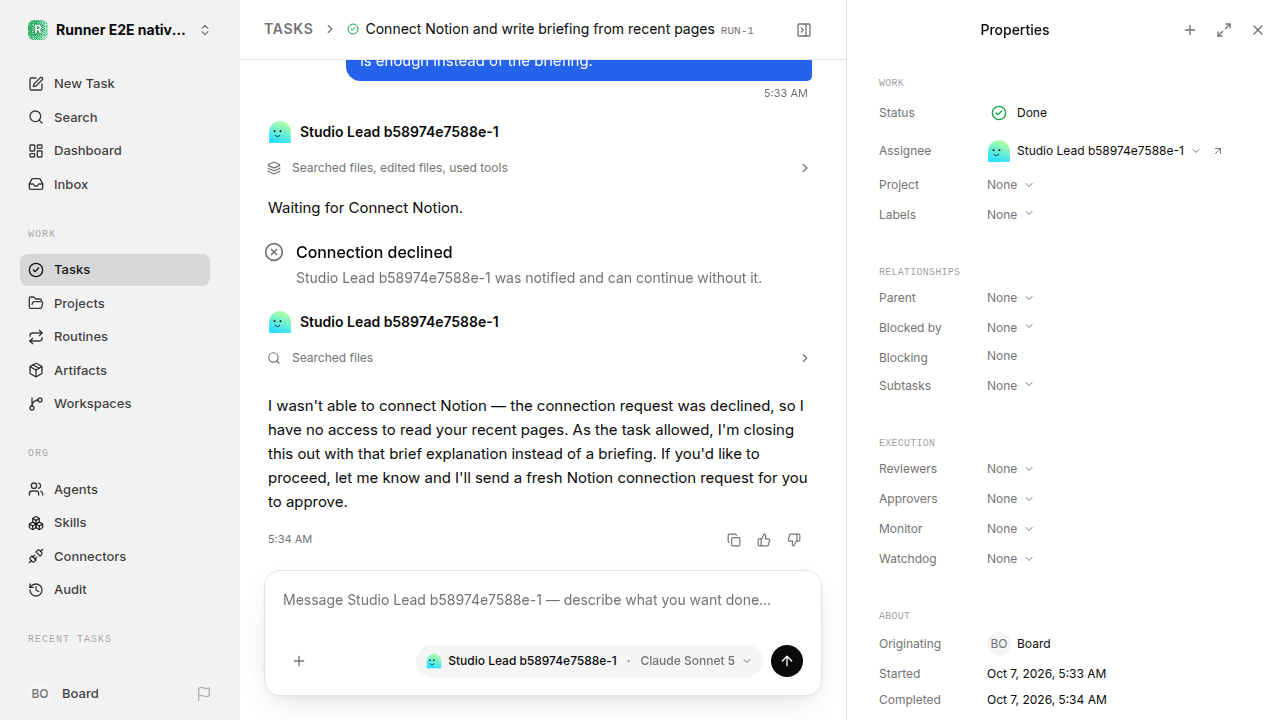Give thumbs up to the response
The height and width of the screenshot is (720, 1280).
[764, 540]
